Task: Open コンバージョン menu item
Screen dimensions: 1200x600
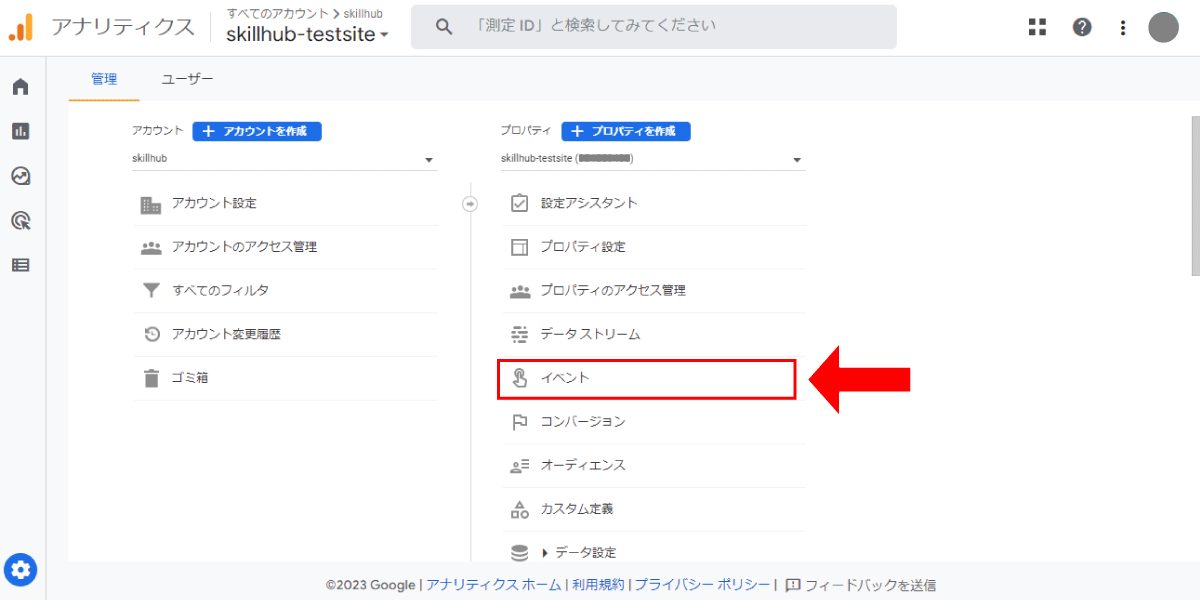Action: pos(652,422)
